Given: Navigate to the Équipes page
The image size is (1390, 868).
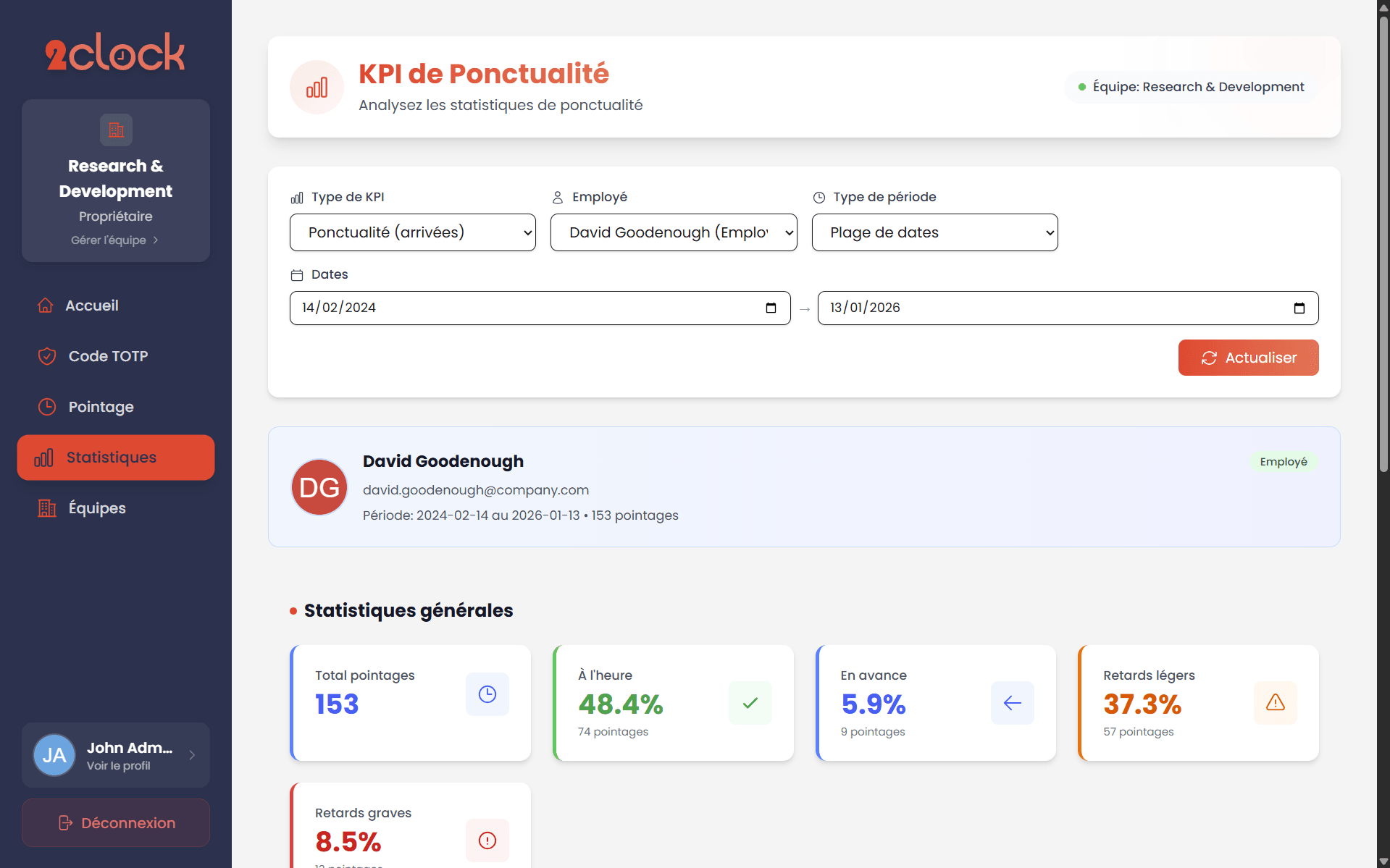Looking at the screenshot, I should (97, 508).
